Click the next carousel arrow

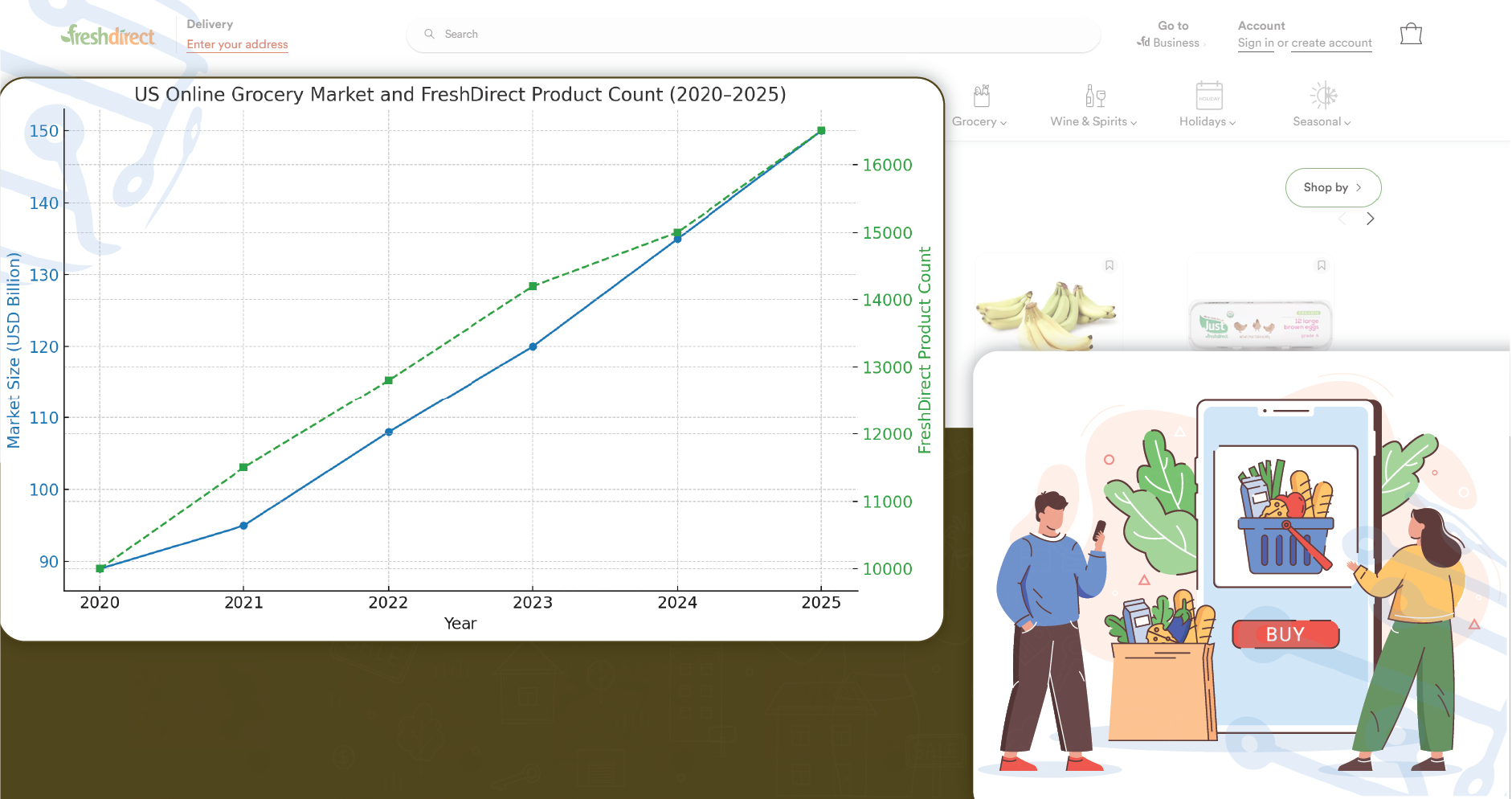click(x=1371, y=219)
